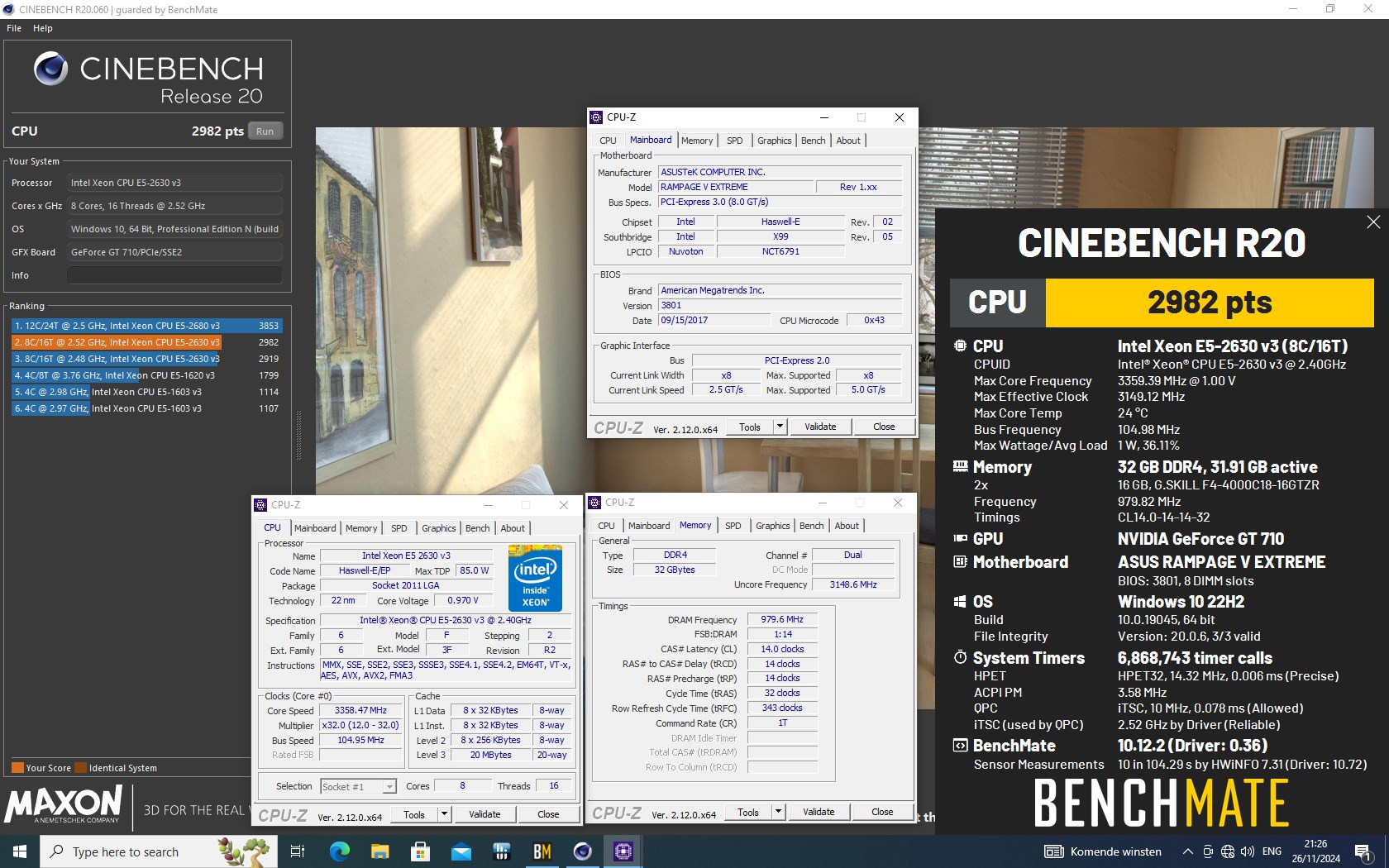Launch Microsoft Edge from taskbar
1389x868 pixels.
coord(339,851)
